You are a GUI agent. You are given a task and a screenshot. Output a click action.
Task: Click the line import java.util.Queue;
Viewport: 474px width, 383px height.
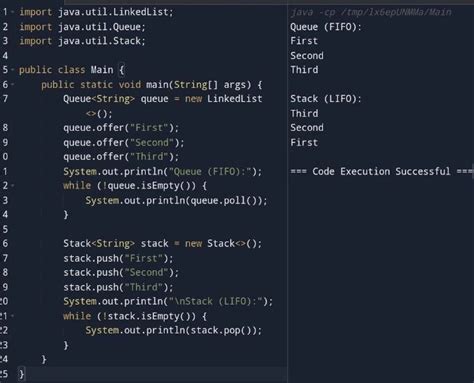(x=82, y=27)
